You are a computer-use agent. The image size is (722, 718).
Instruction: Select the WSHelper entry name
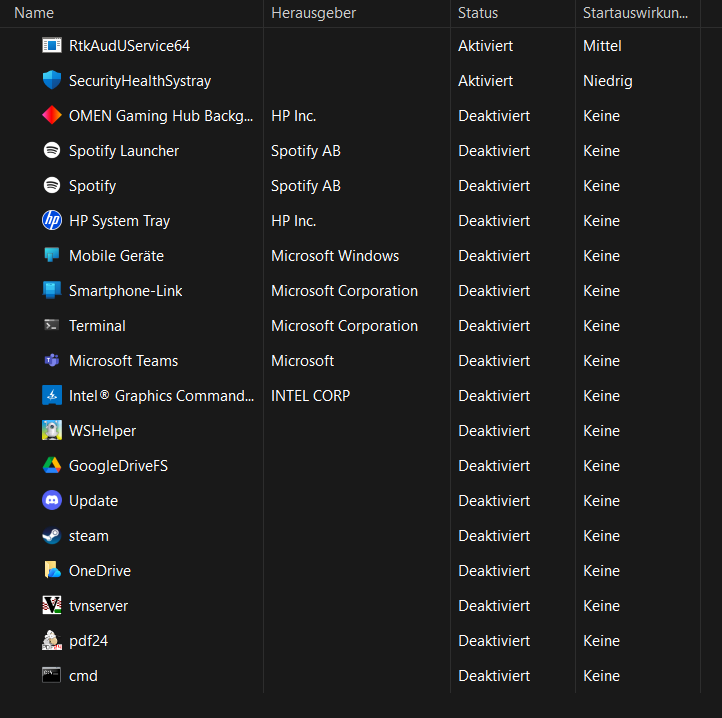102,431
